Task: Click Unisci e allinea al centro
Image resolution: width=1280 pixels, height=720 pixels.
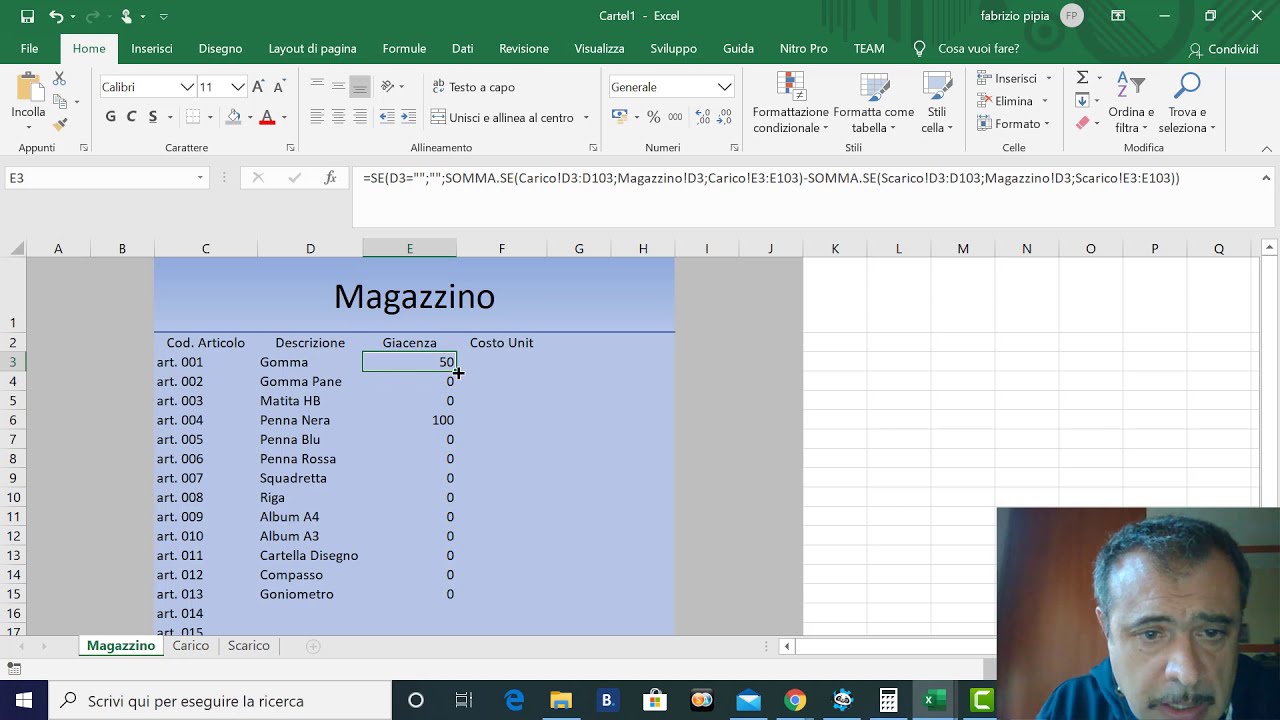Action: tap(503, 117)
